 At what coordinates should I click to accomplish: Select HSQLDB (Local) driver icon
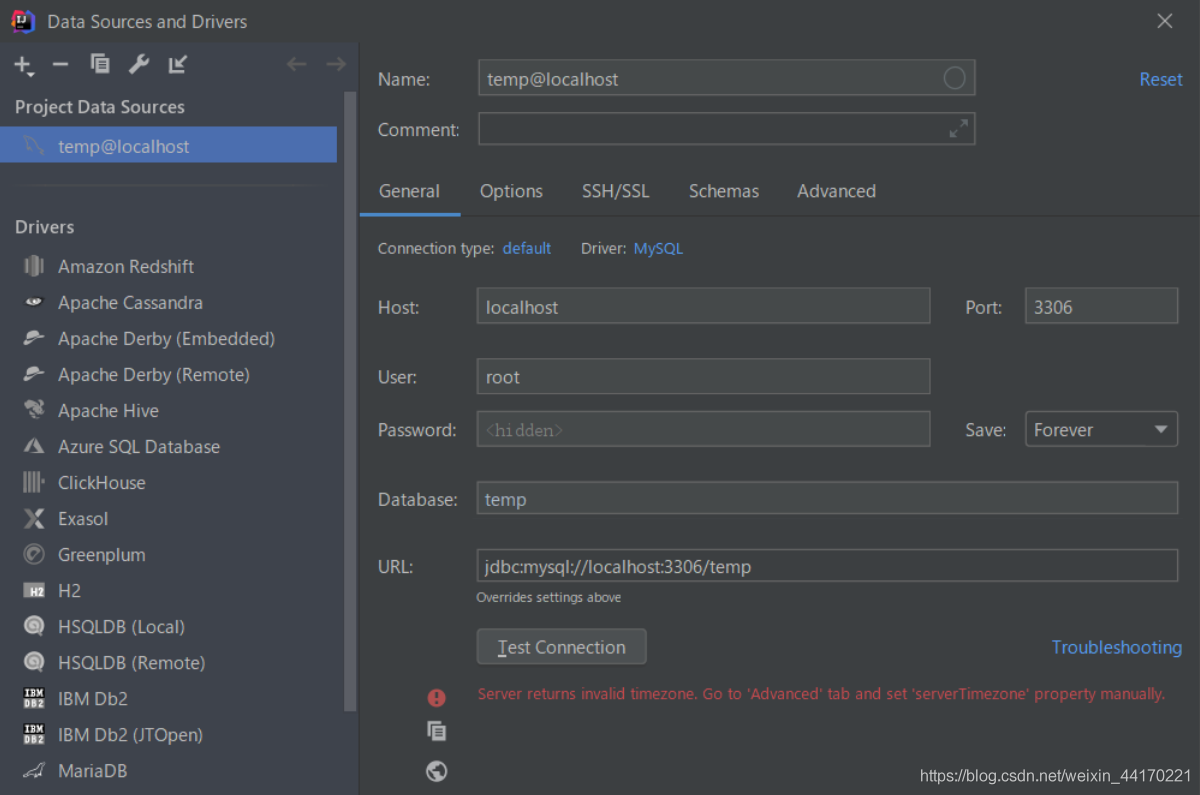coord(34,626)
